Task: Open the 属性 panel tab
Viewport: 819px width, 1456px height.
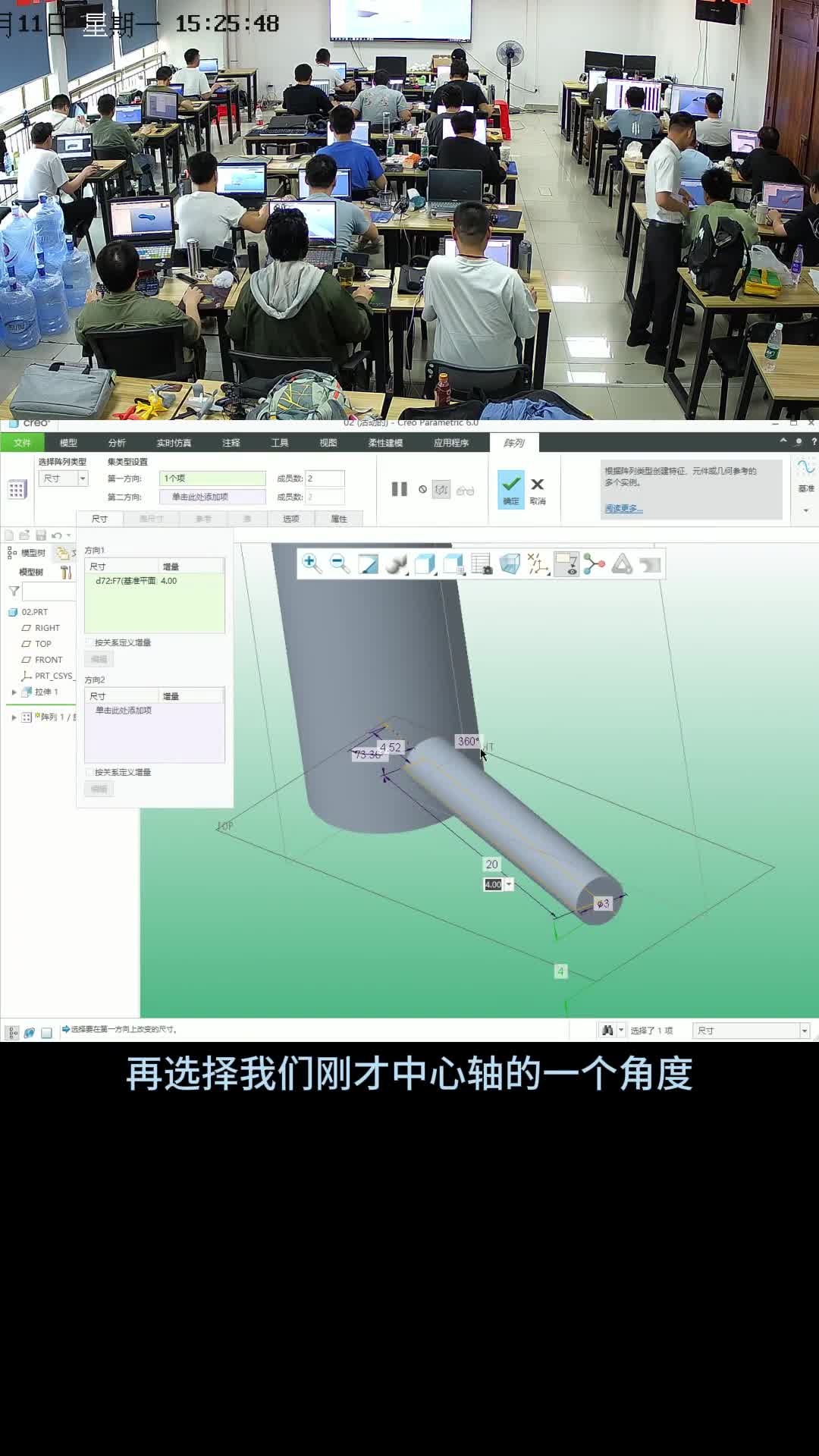Action: (339, 519)
